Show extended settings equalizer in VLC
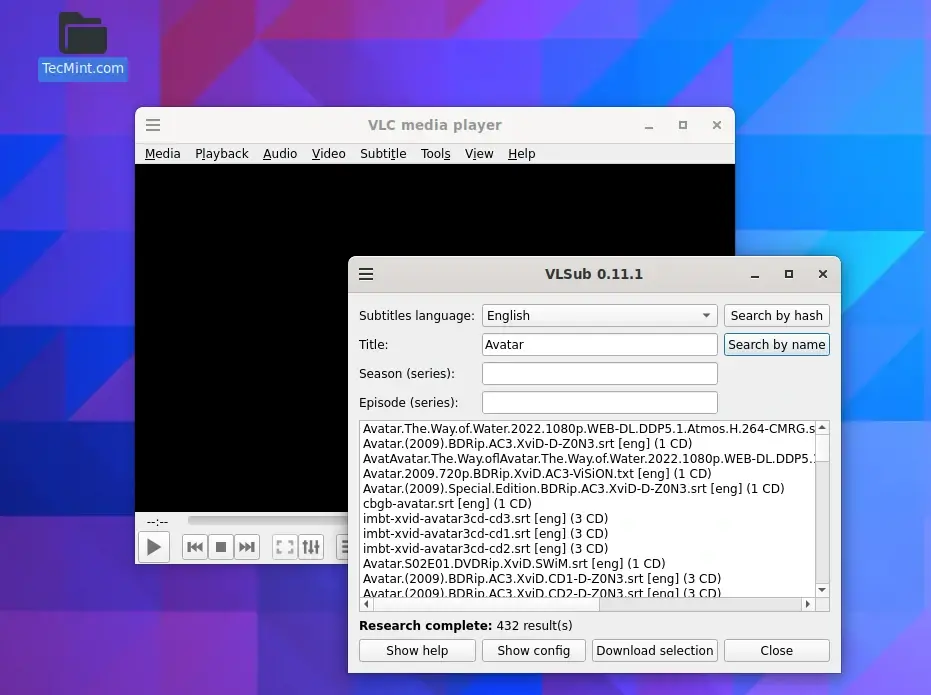The image size is (931, 695). coord(311,547)
